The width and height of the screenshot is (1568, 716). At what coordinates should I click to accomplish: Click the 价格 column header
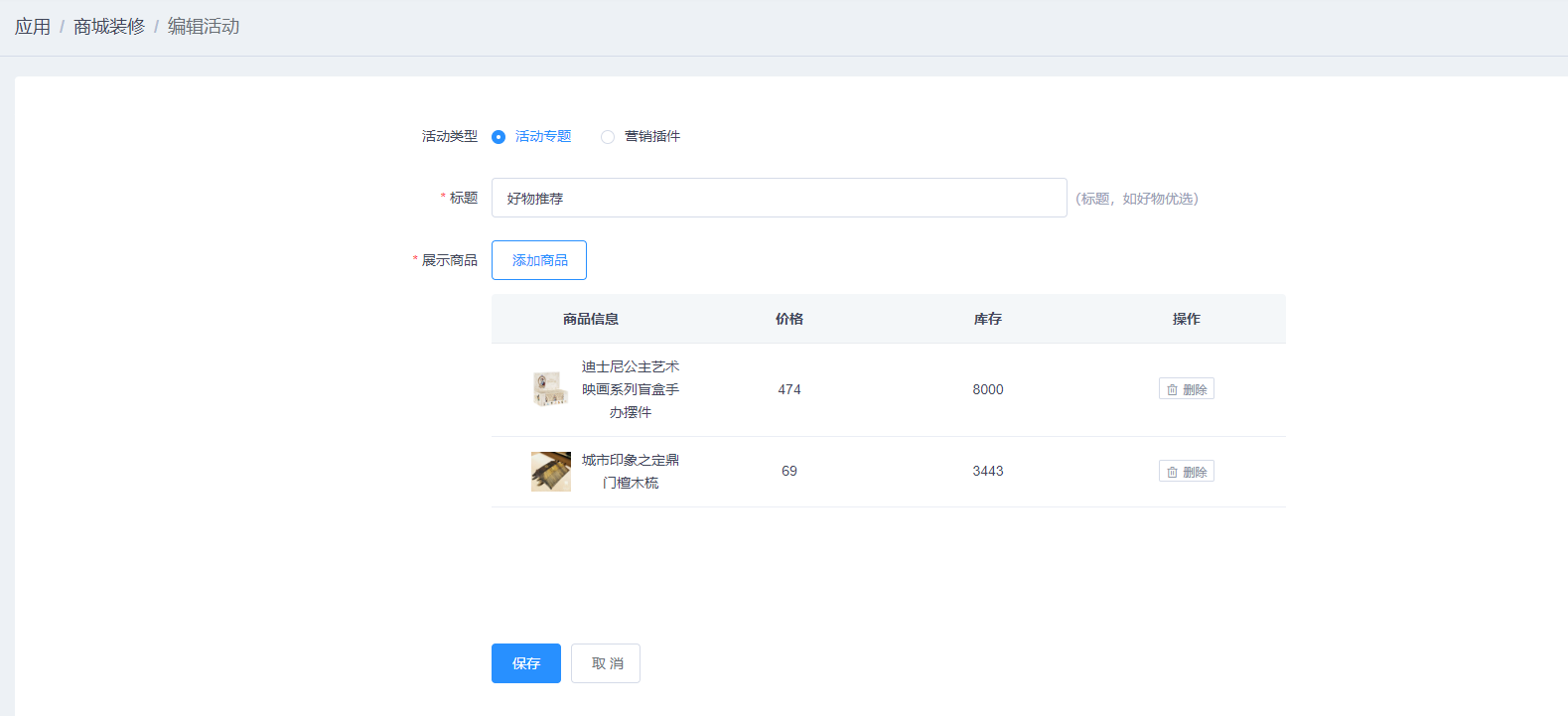click(x=789, y=319)
